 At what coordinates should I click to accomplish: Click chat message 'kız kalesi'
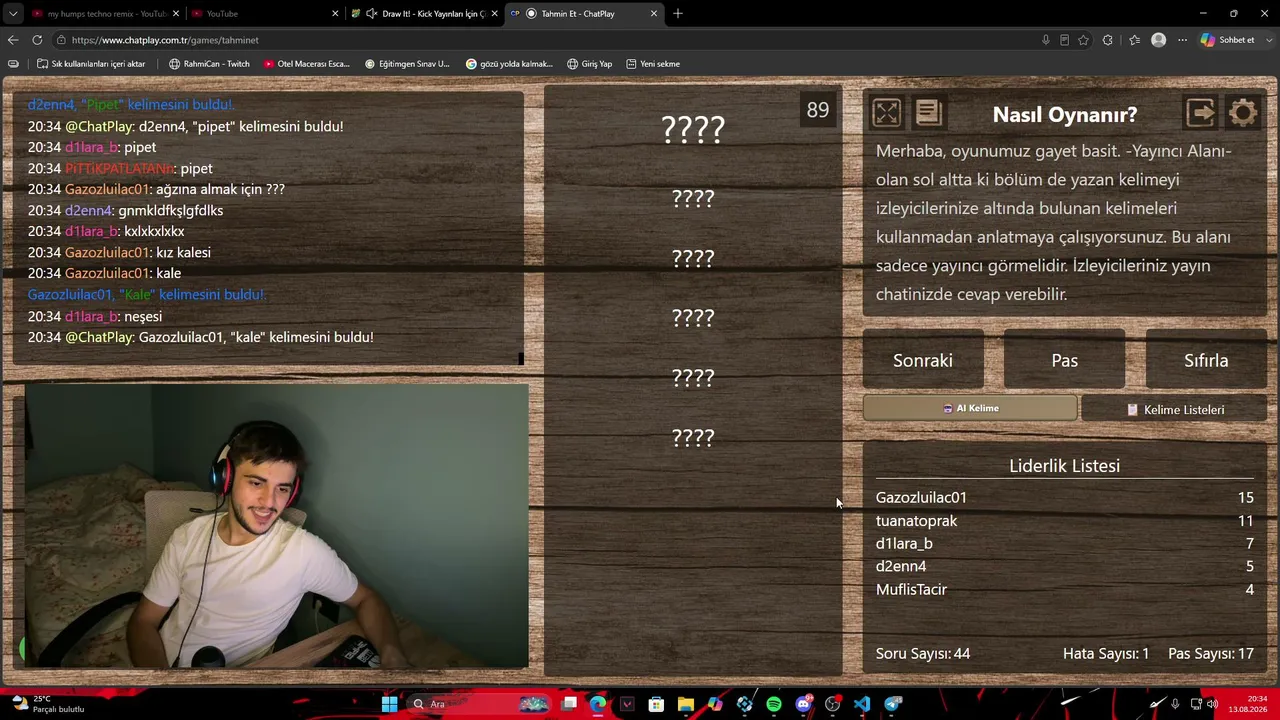click(x=183, y=252)
